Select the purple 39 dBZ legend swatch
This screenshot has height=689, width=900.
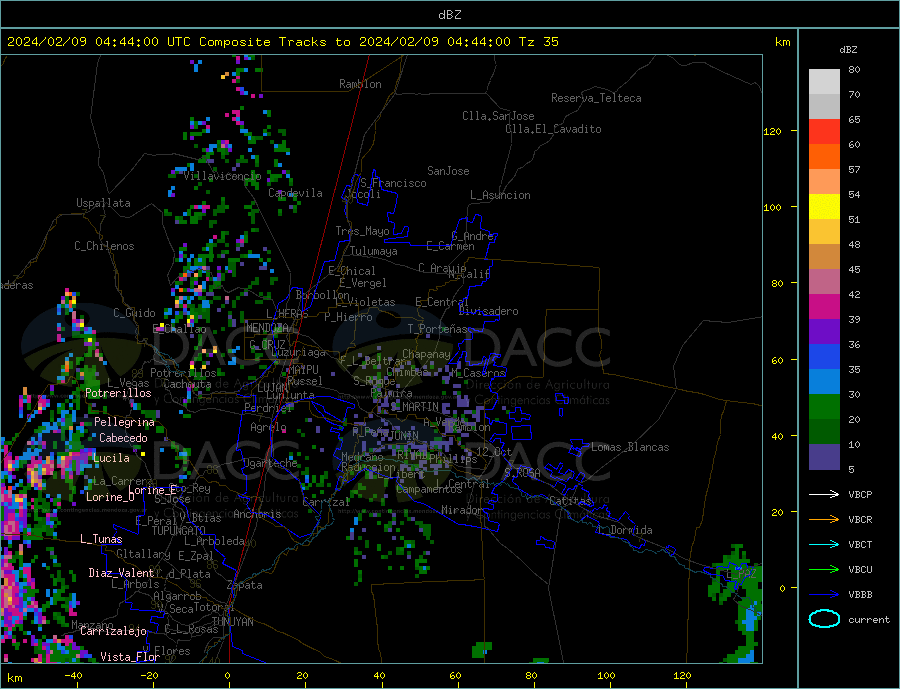click(824, 332)
